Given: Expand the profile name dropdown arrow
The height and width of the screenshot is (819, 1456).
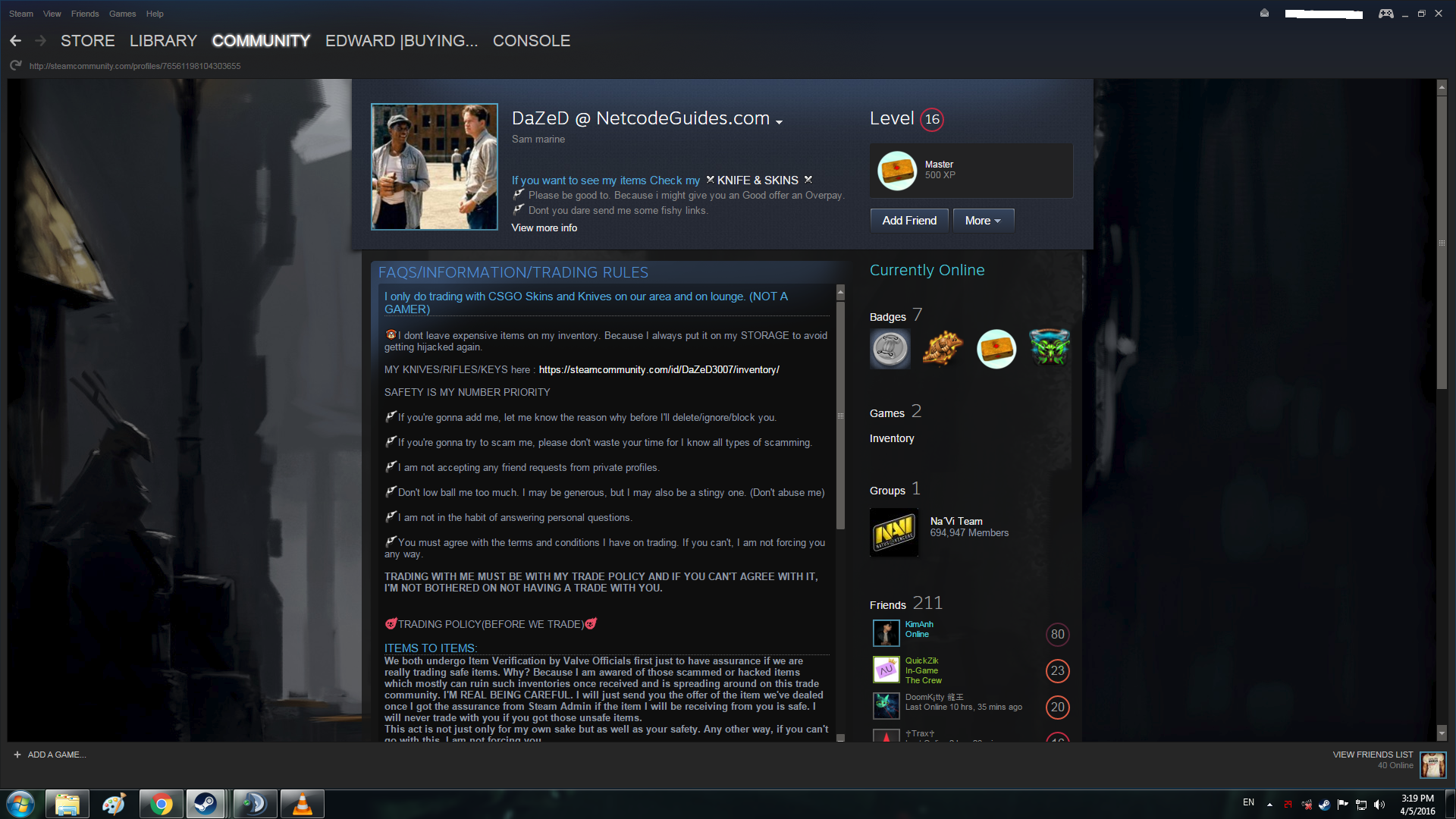Looking at the screenshot, I should pyautogui.click(x=779, y=121).
